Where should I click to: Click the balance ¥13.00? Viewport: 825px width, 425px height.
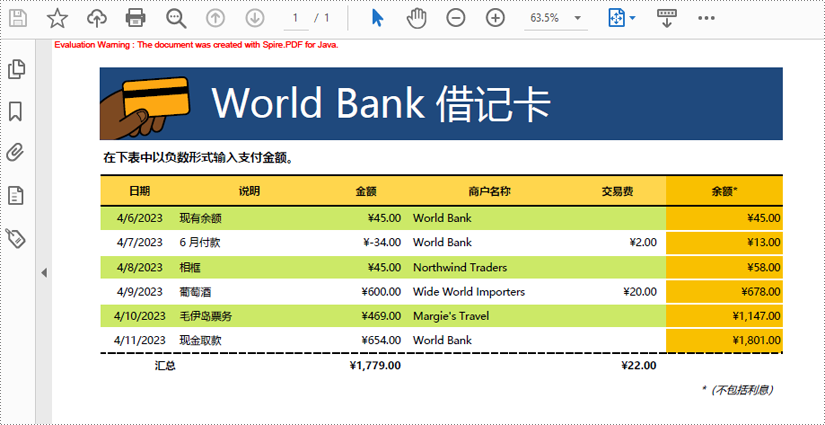[764, 242]
